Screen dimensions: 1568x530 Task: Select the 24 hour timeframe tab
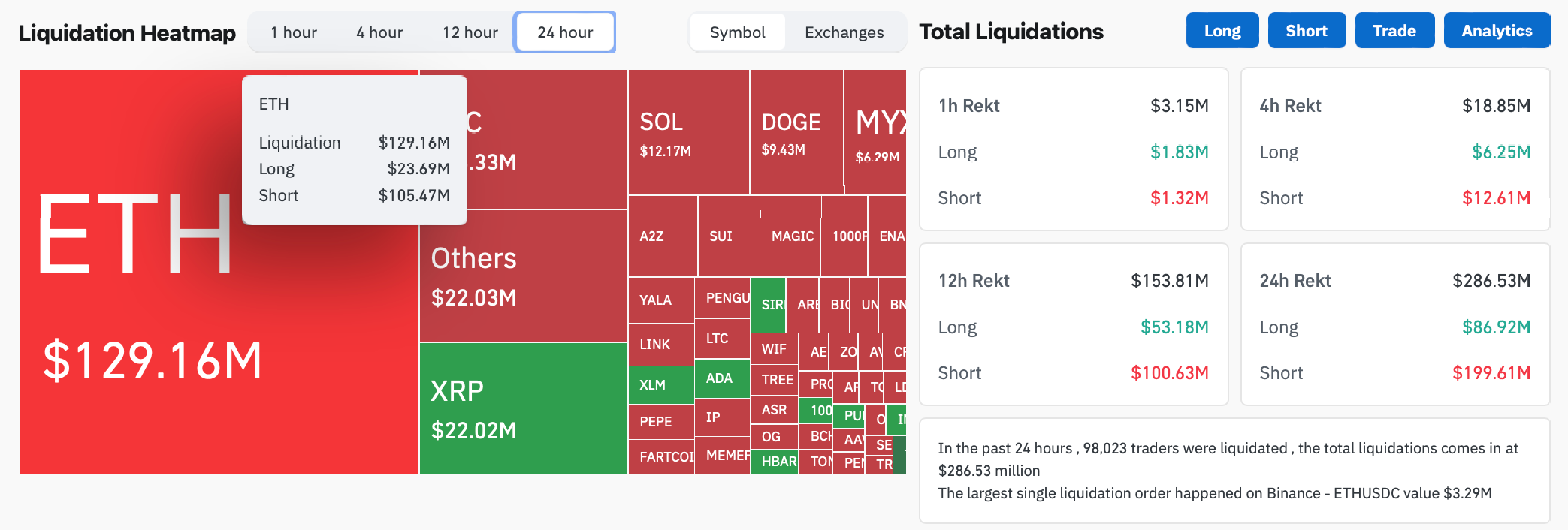coord(565,32)
